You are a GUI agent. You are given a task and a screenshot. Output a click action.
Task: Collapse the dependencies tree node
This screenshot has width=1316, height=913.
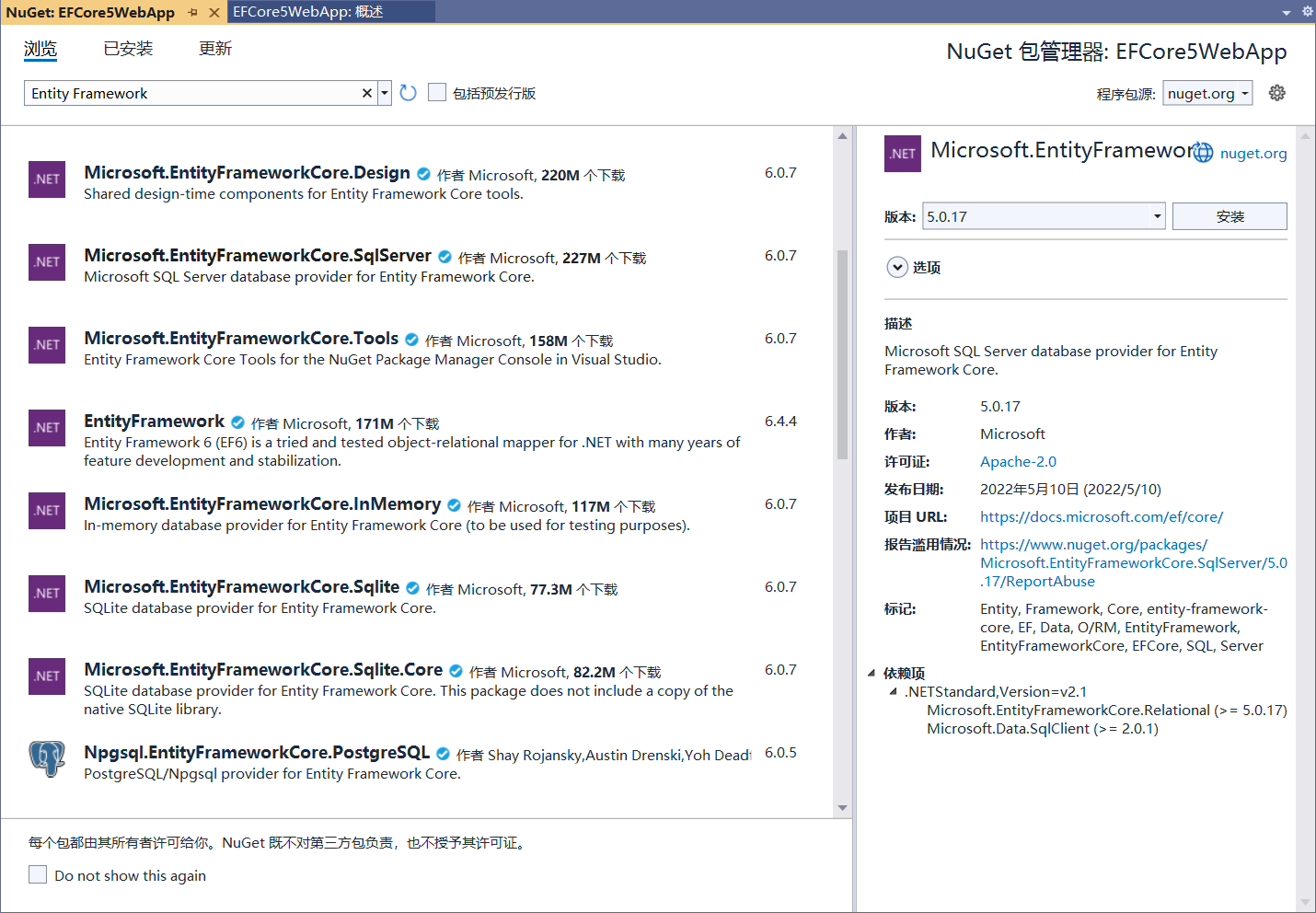(872, 673)
